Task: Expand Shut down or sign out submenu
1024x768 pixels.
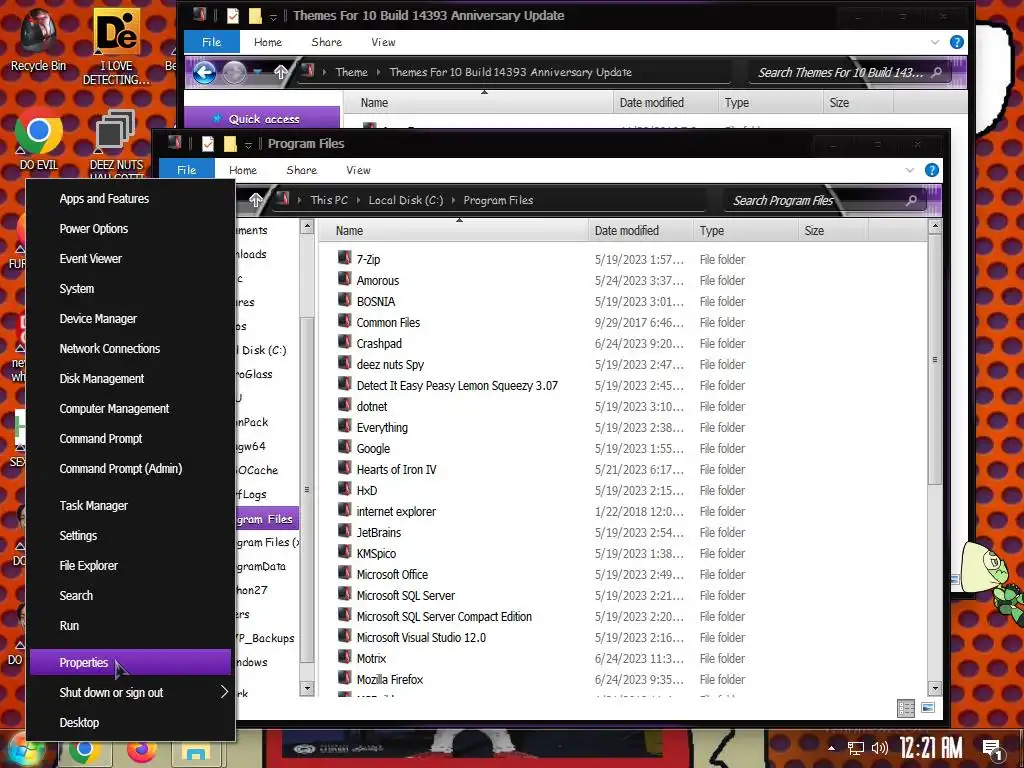Action: pyautogui.click(x=225, y=692)
